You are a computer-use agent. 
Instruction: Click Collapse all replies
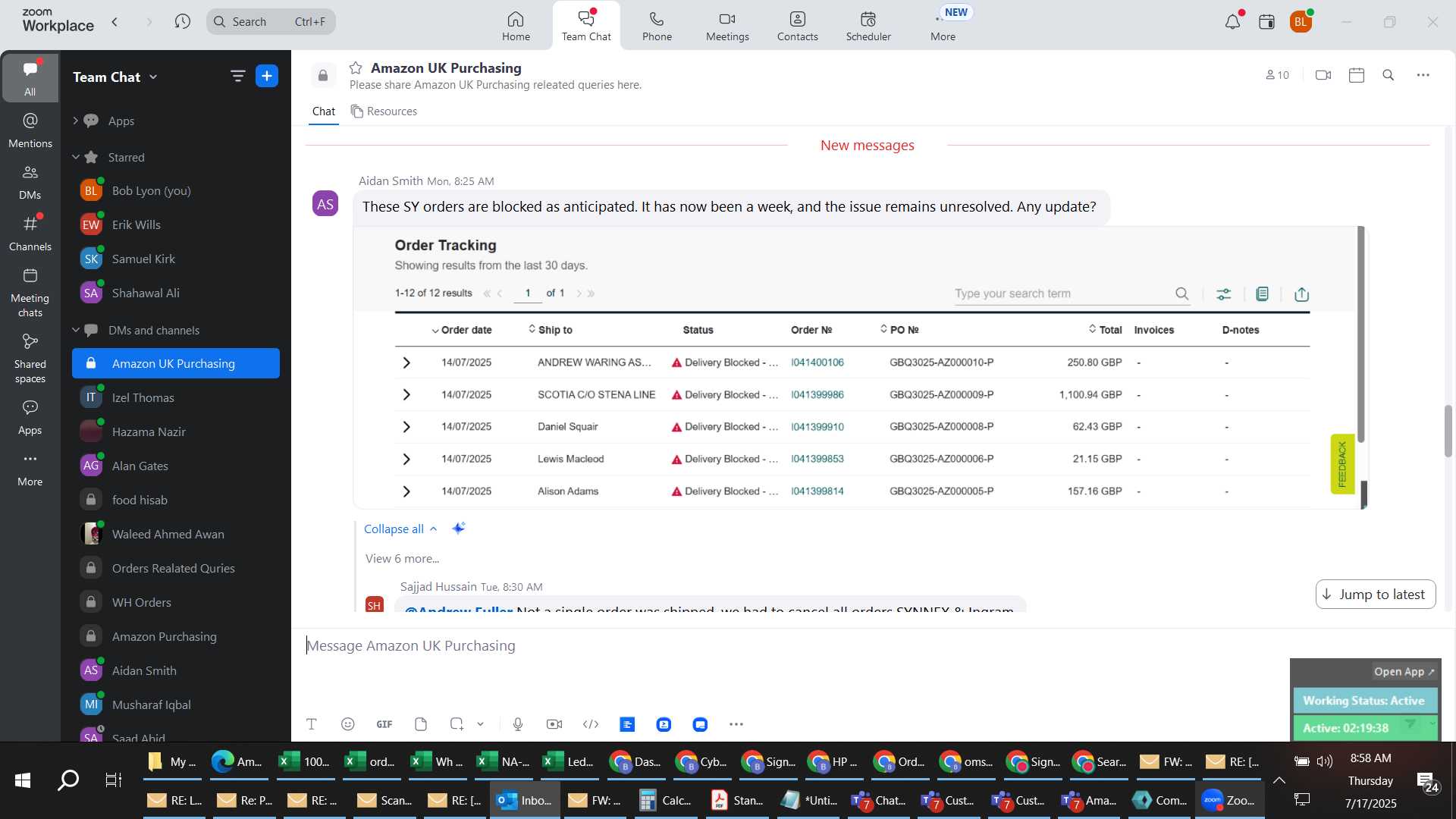click(x=400, y=529)
